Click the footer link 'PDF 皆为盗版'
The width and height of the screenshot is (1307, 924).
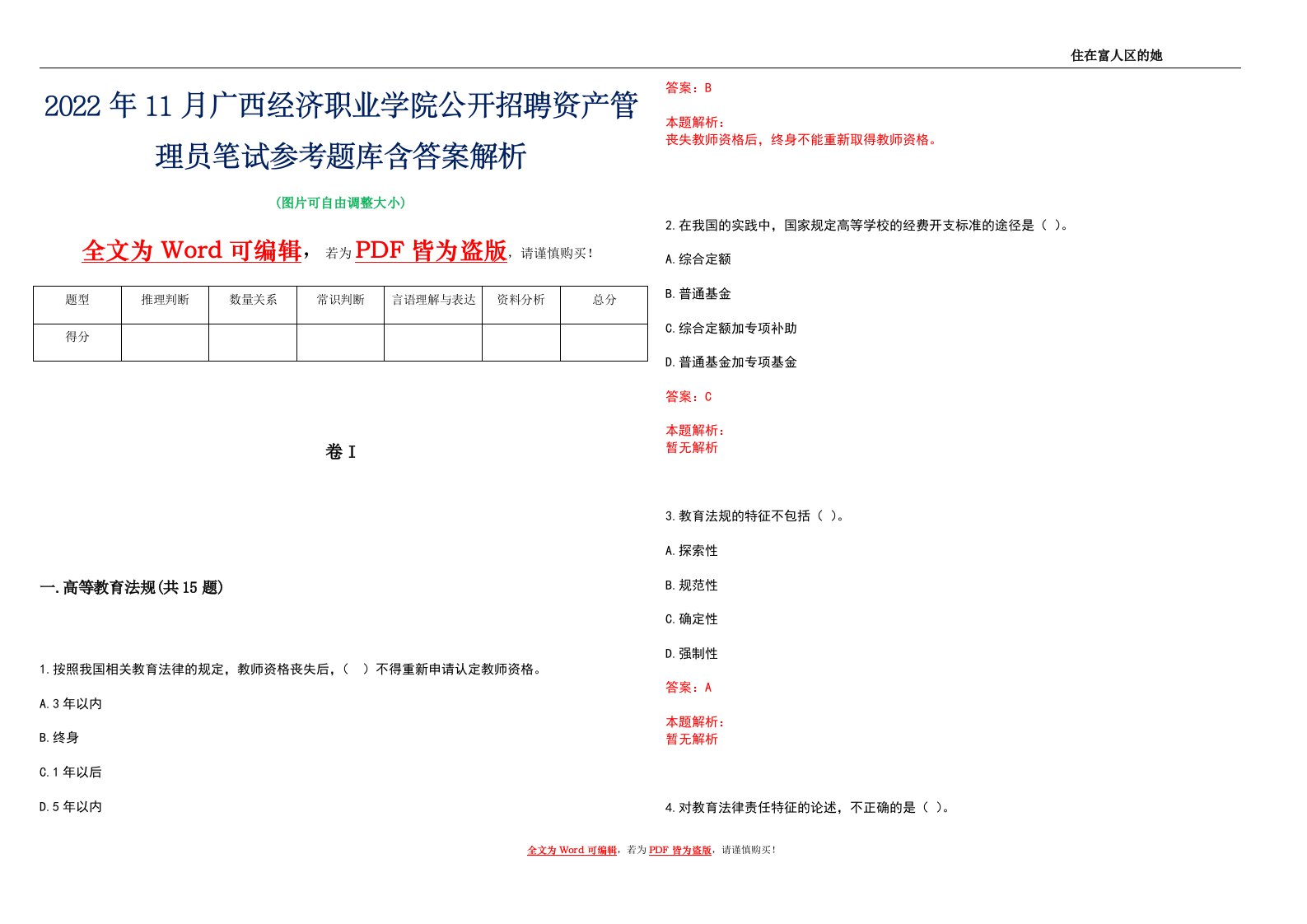coord(680,850)
